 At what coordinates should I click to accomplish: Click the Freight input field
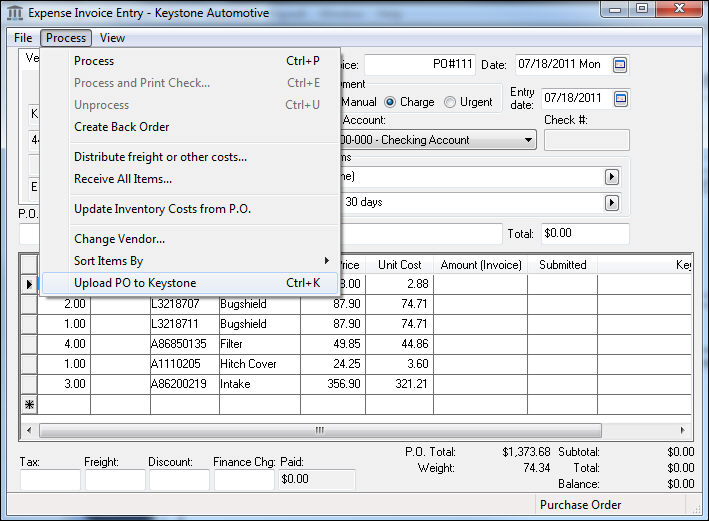click(x=115, y=480)
